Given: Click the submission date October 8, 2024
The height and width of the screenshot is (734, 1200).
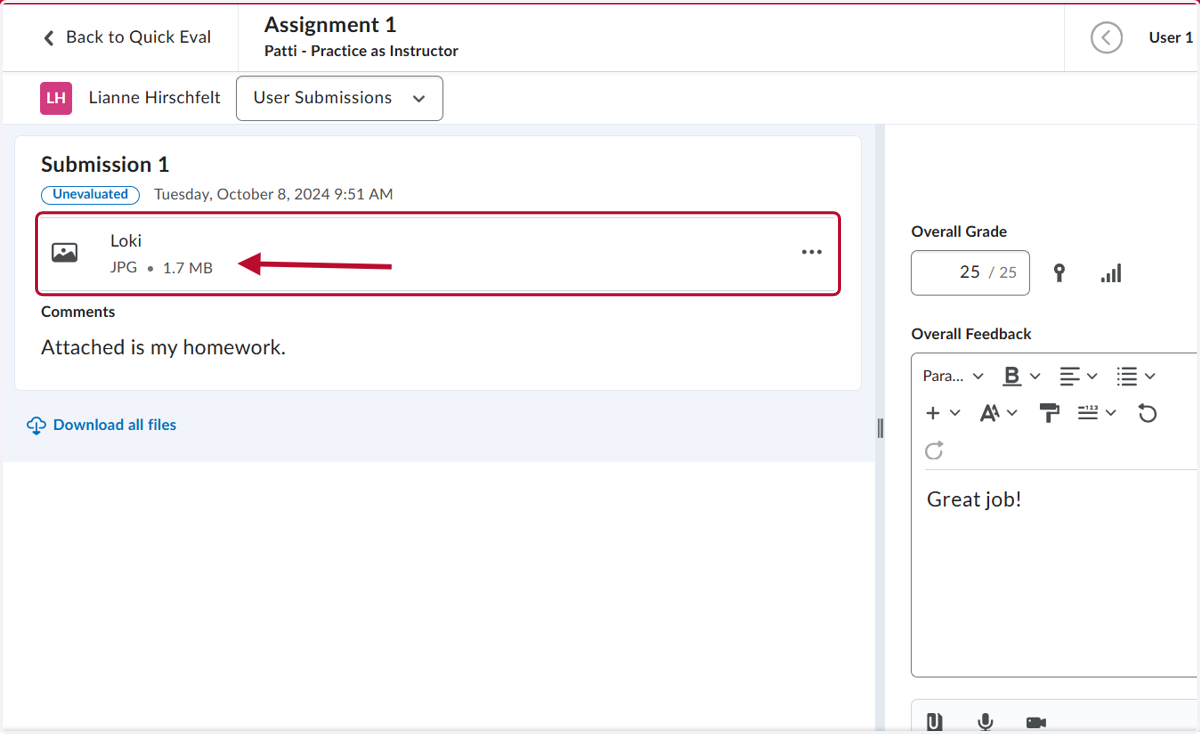Looking at the screenshot, I should click(x=273, y=194).
